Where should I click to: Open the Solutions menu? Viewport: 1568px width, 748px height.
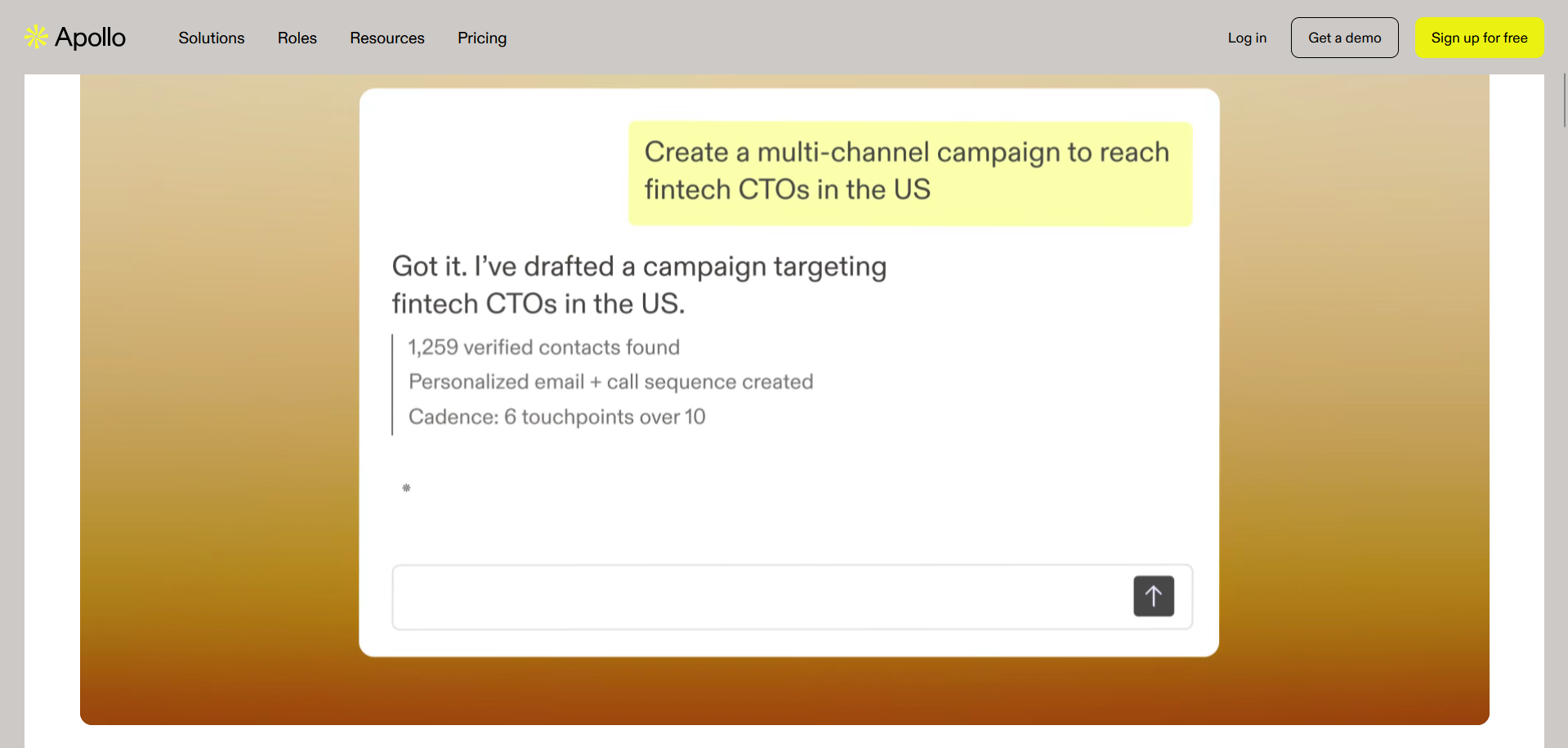click(x=212, y=38)
